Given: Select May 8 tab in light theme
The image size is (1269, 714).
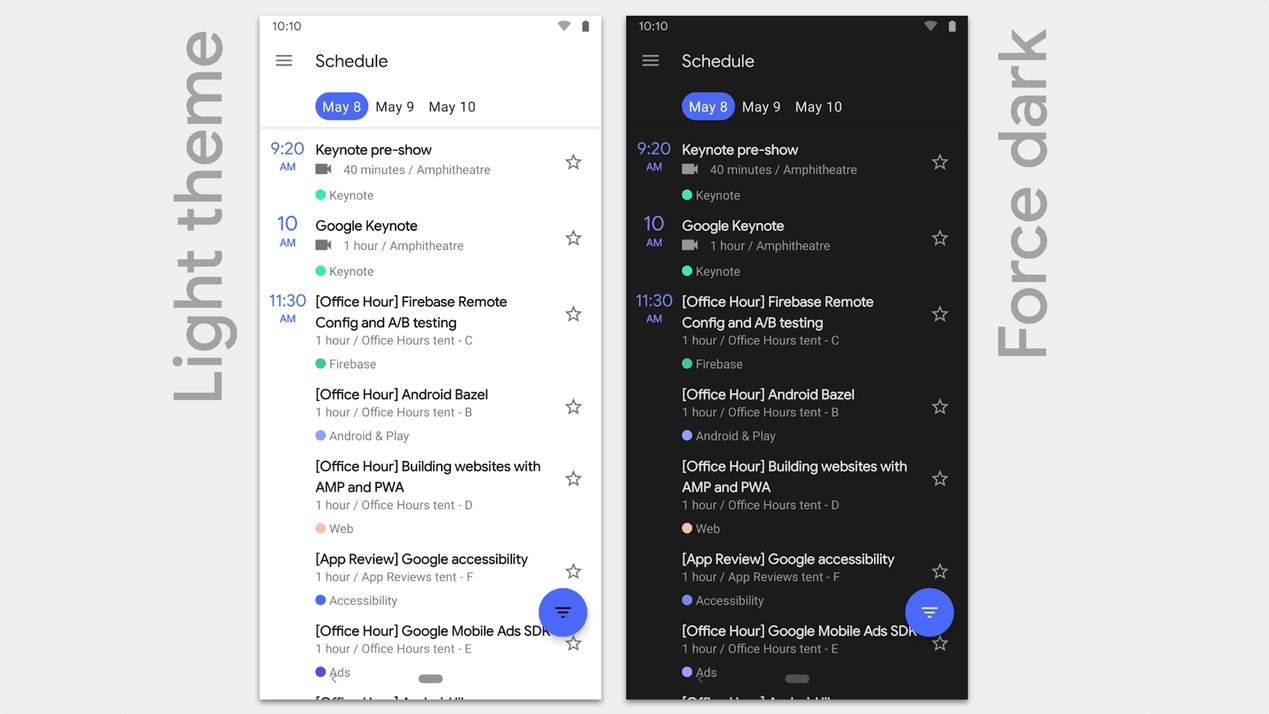Looking at the screenshot, I should coord(342,107).
